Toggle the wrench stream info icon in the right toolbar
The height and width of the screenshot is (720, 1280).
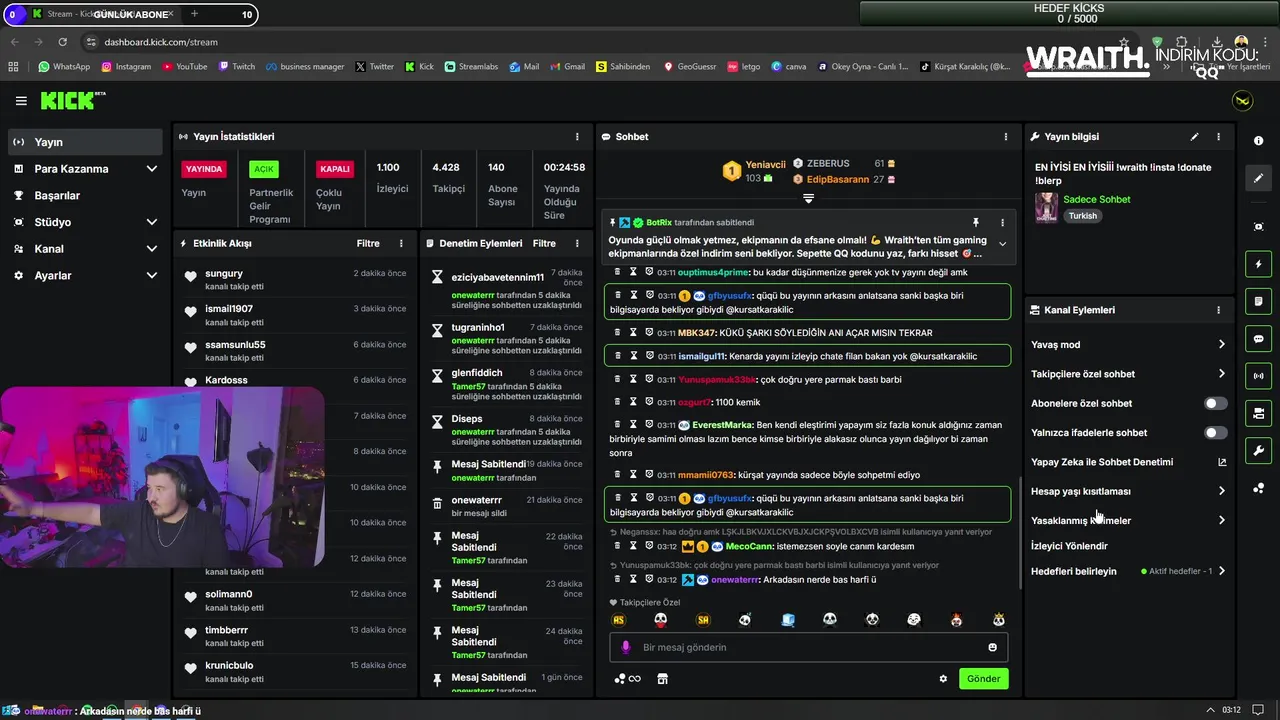[1258, 450]
